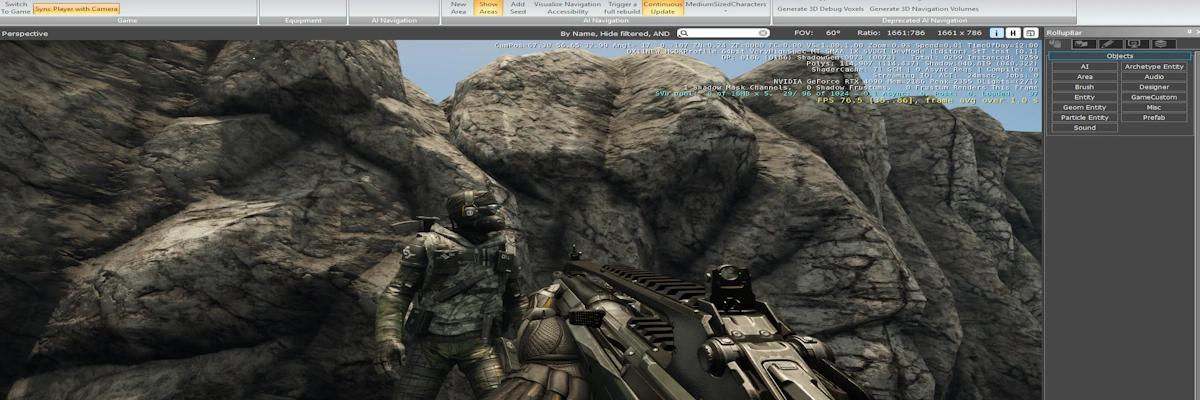Toggle viewport info display icon

coord(996,33)
